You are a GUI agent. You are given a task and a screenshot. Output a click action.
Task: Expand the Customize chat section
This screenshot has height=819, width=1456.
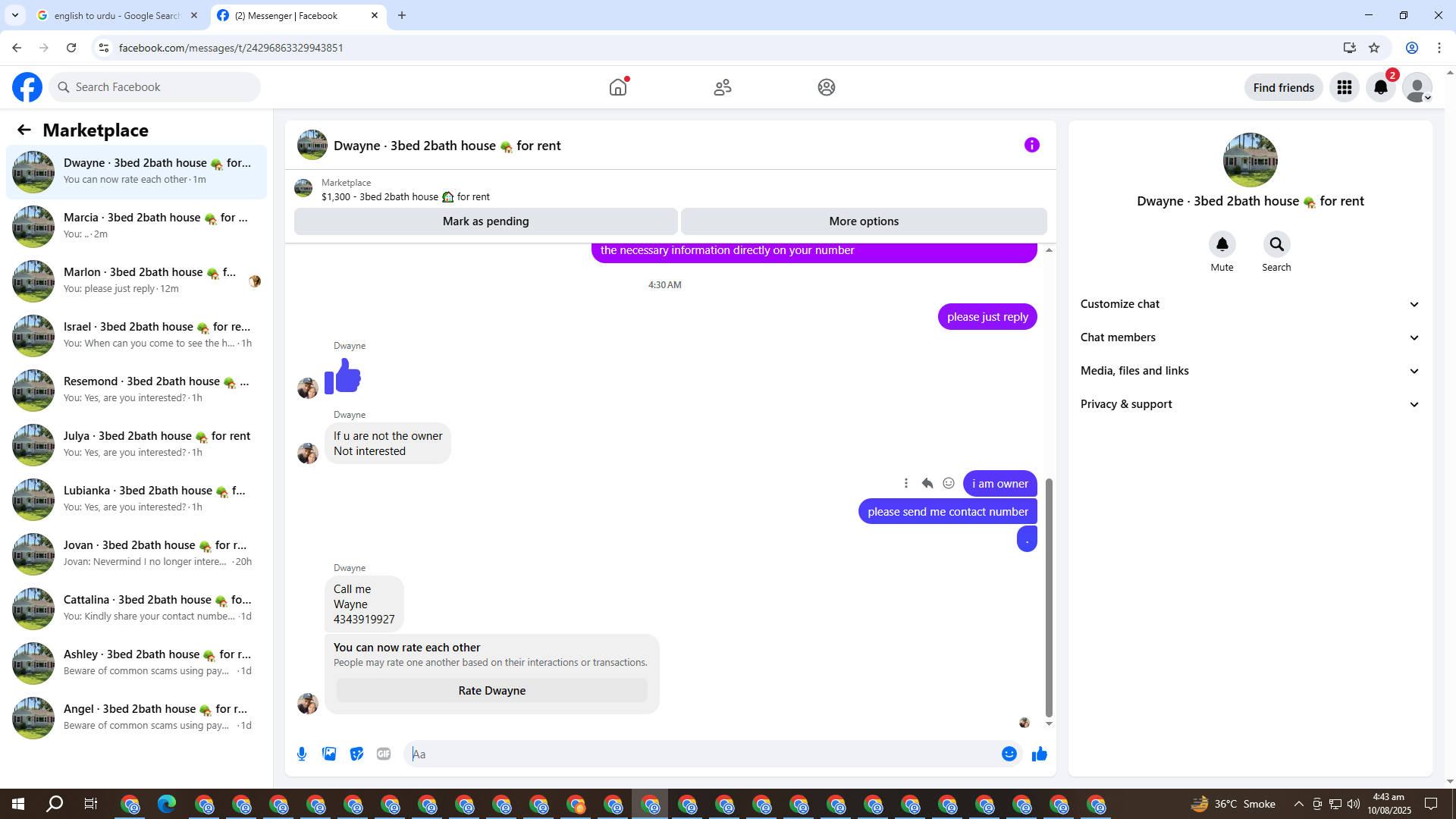pyautogui.click(x=1250, y=304)
